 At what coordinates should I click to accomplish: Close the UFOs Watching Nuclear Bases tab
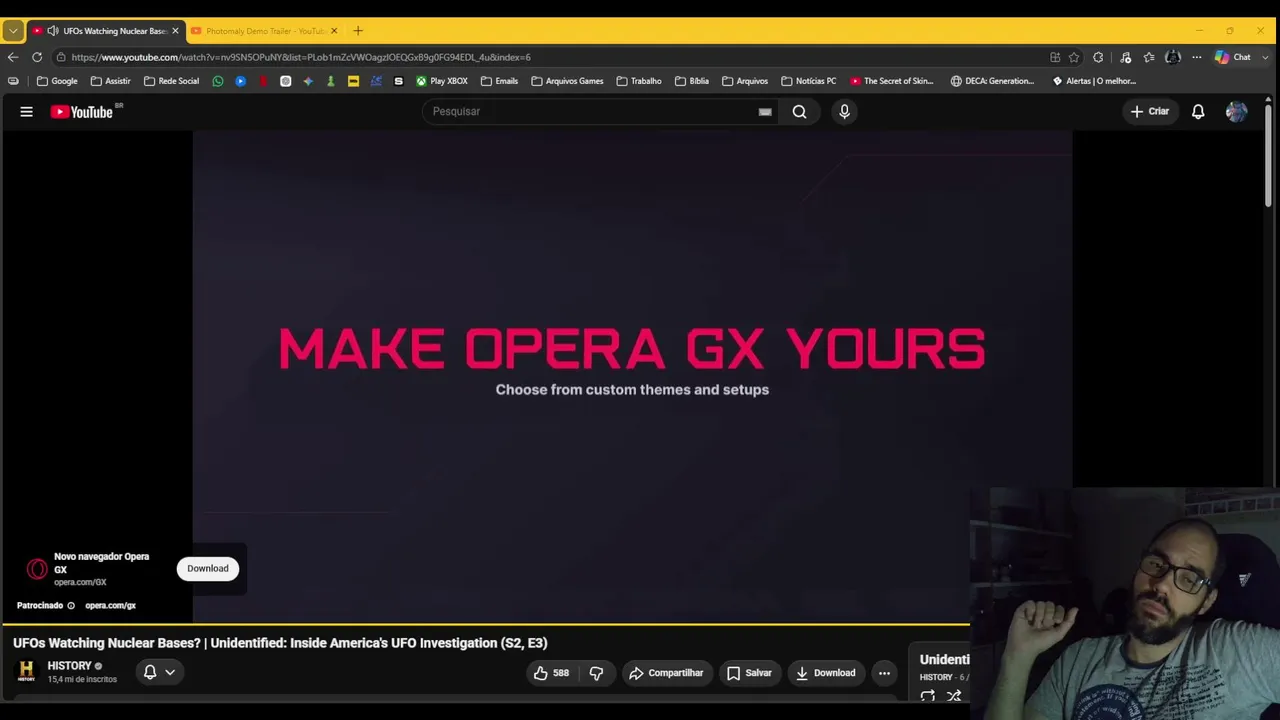175,31
